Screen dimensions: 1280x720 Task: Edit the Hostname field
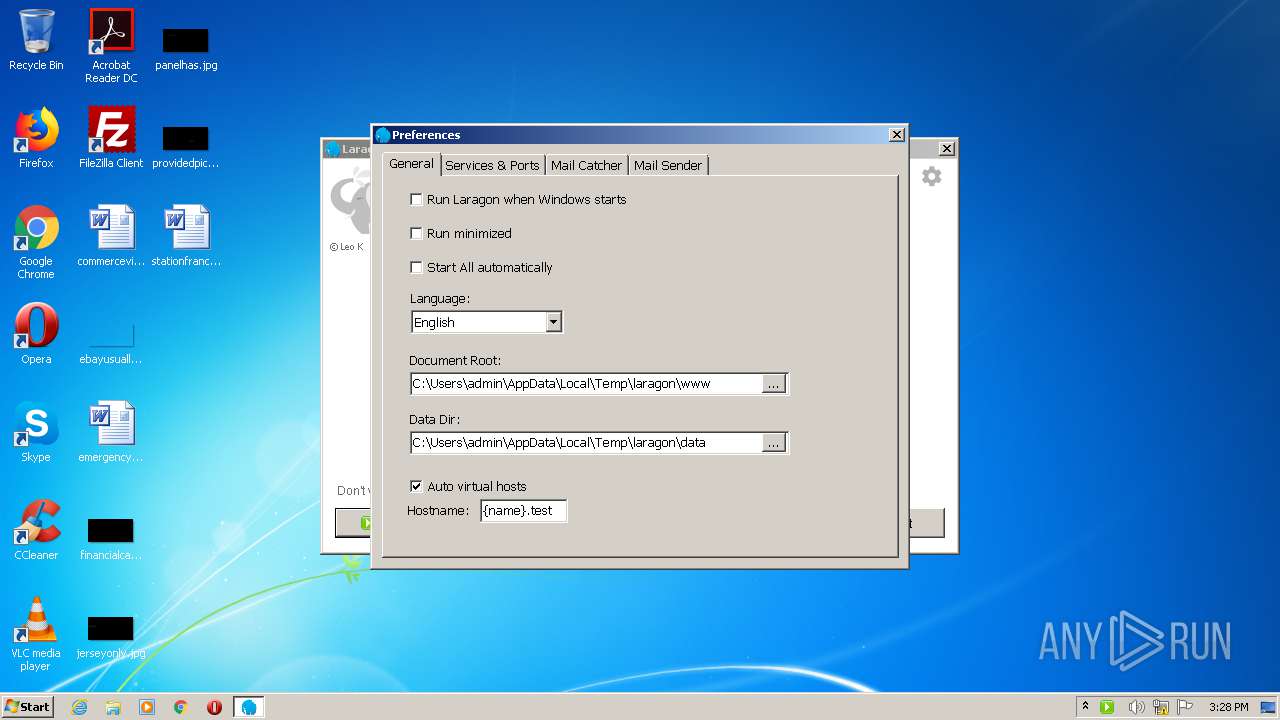point(523,511)
